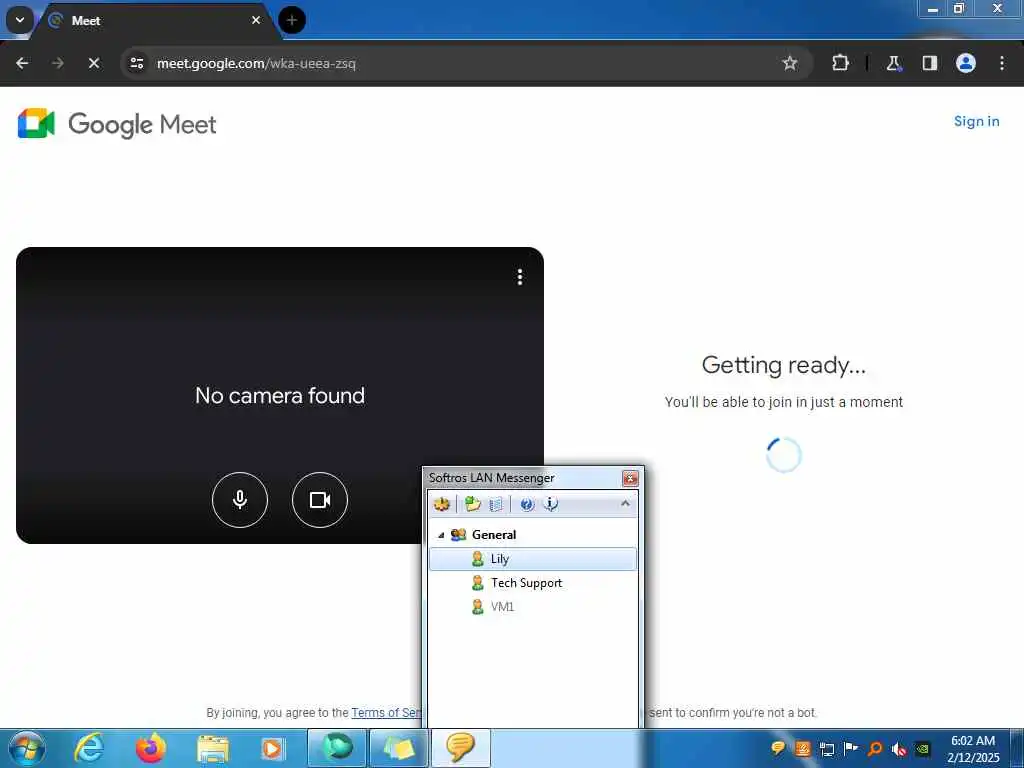
Task: Open the NVIDIA tray icon
Action: 923,748
